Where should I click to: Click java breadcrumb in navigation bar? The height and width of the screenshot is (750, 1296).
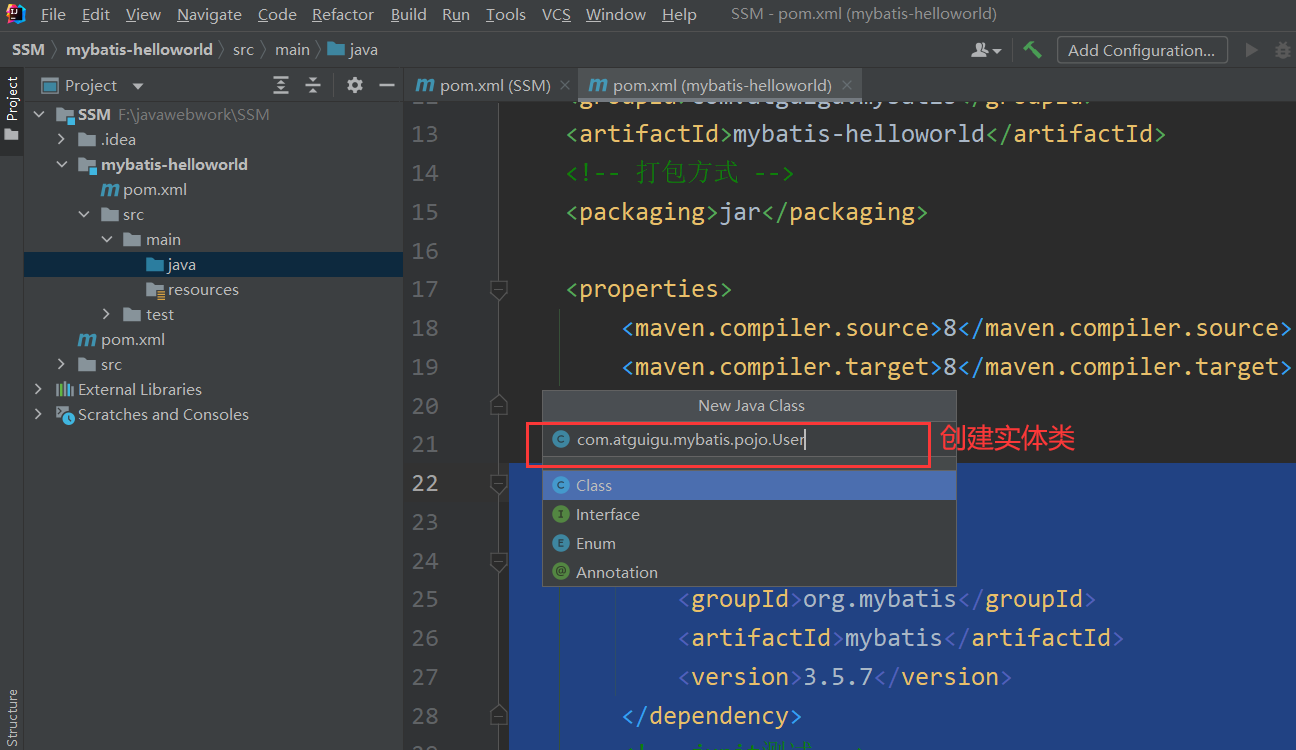[353, 49]
